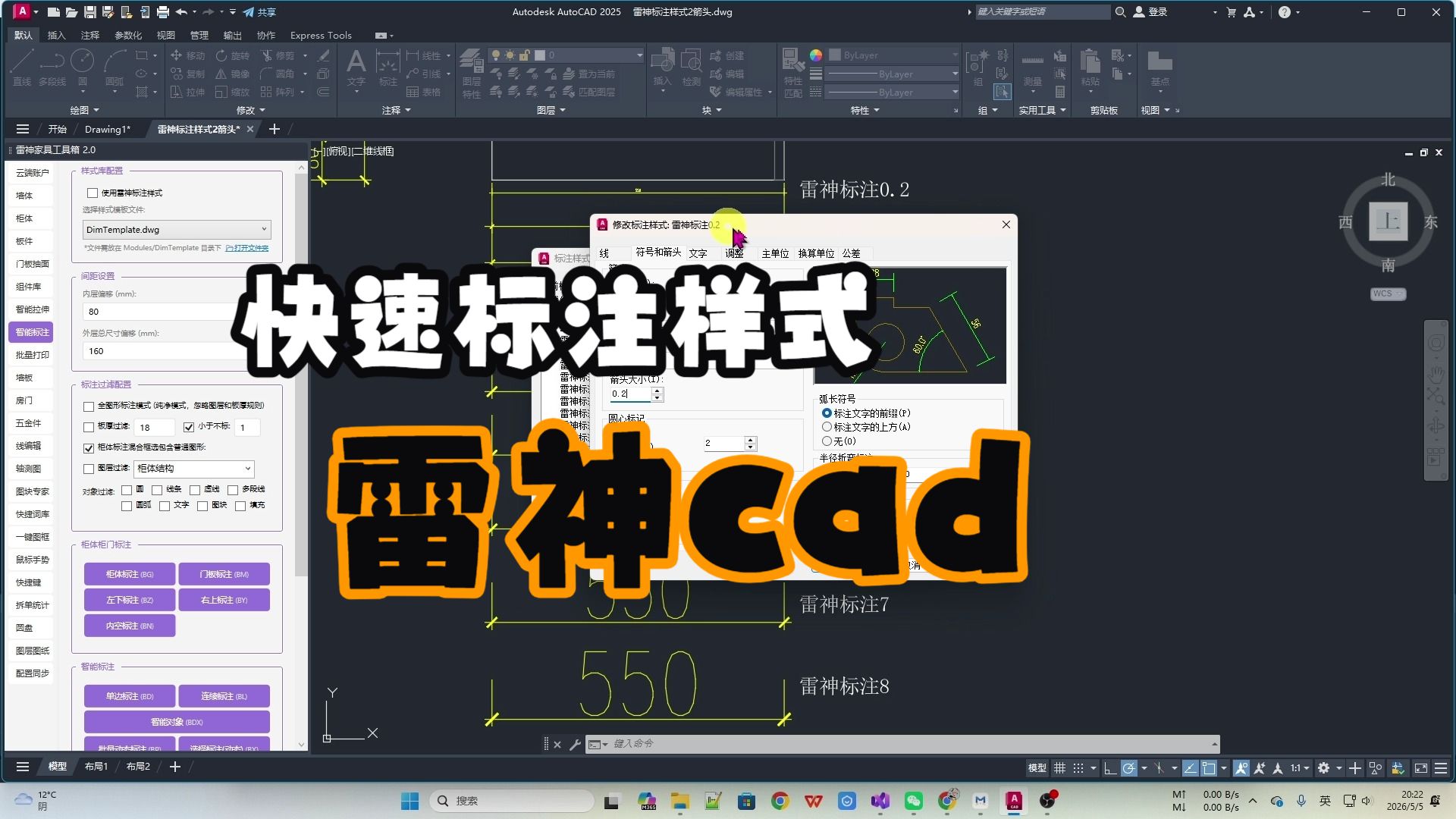Viewport: 1456px width, 819px height.
Task: Click the Insert block (插入) icon
Action: pyautogui.click(x=662, y=67)
